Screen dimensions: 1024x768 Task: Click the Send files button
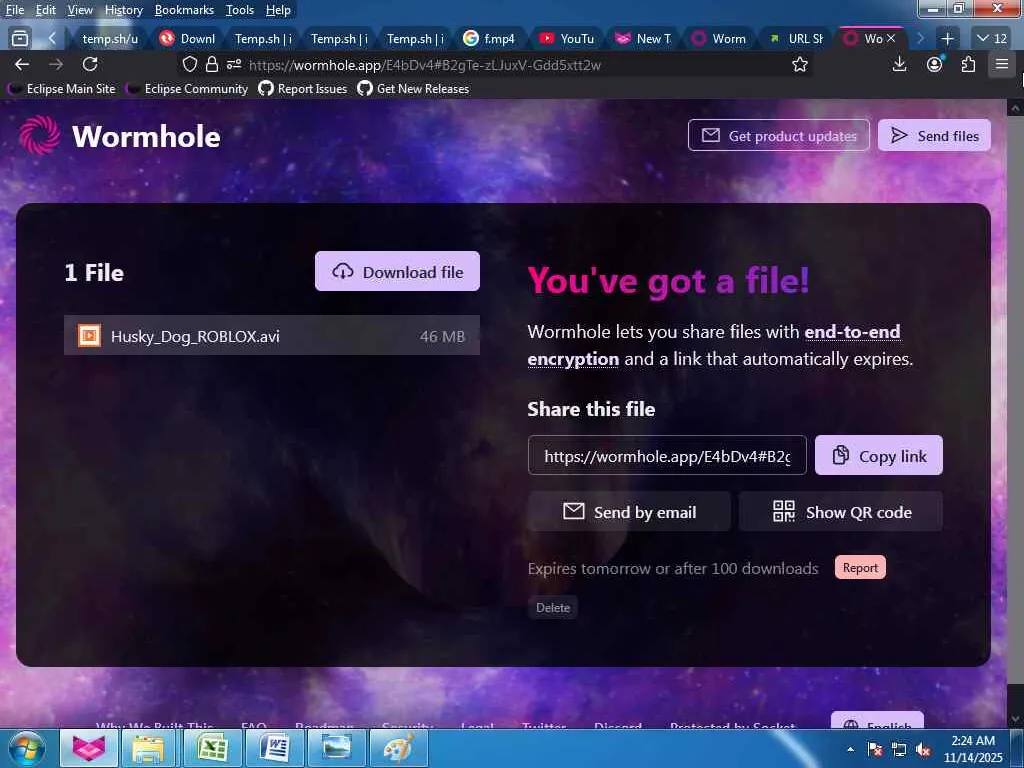pos(934,135)
